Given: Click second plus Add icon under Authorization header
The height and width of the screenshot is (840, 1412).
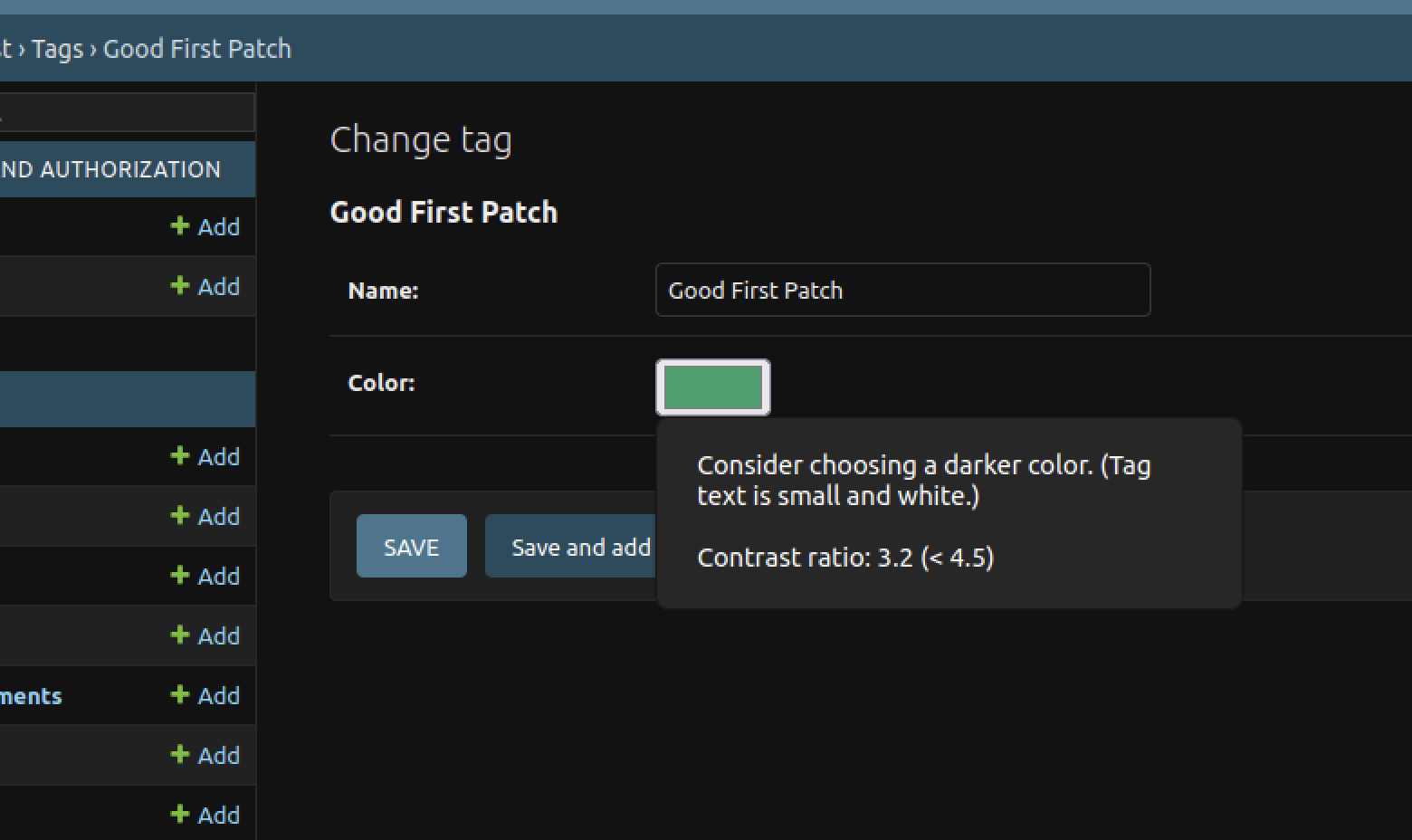Looking at the screenshot, I should pyautogui.click(x=205, y=286).
